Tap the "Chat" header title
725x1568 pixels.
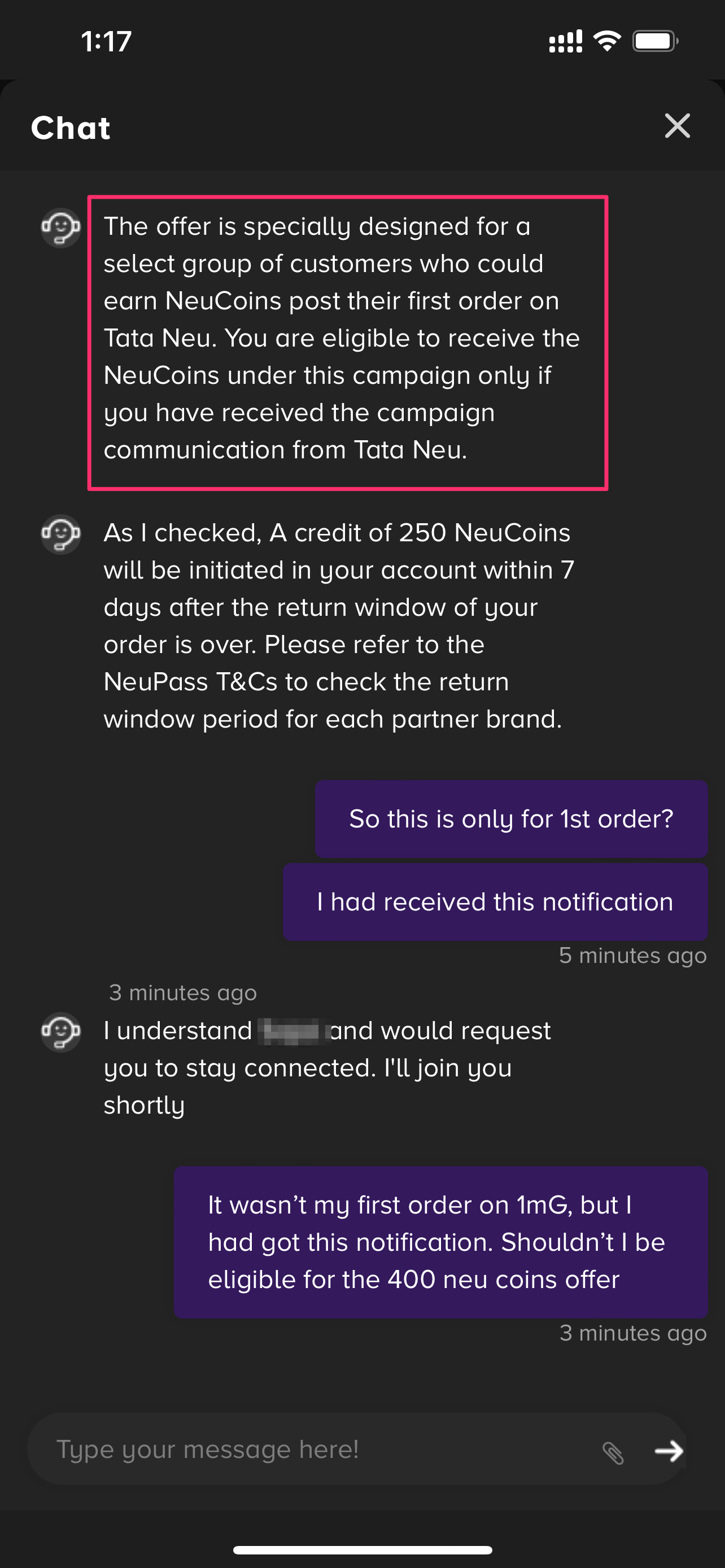point(71,128)
